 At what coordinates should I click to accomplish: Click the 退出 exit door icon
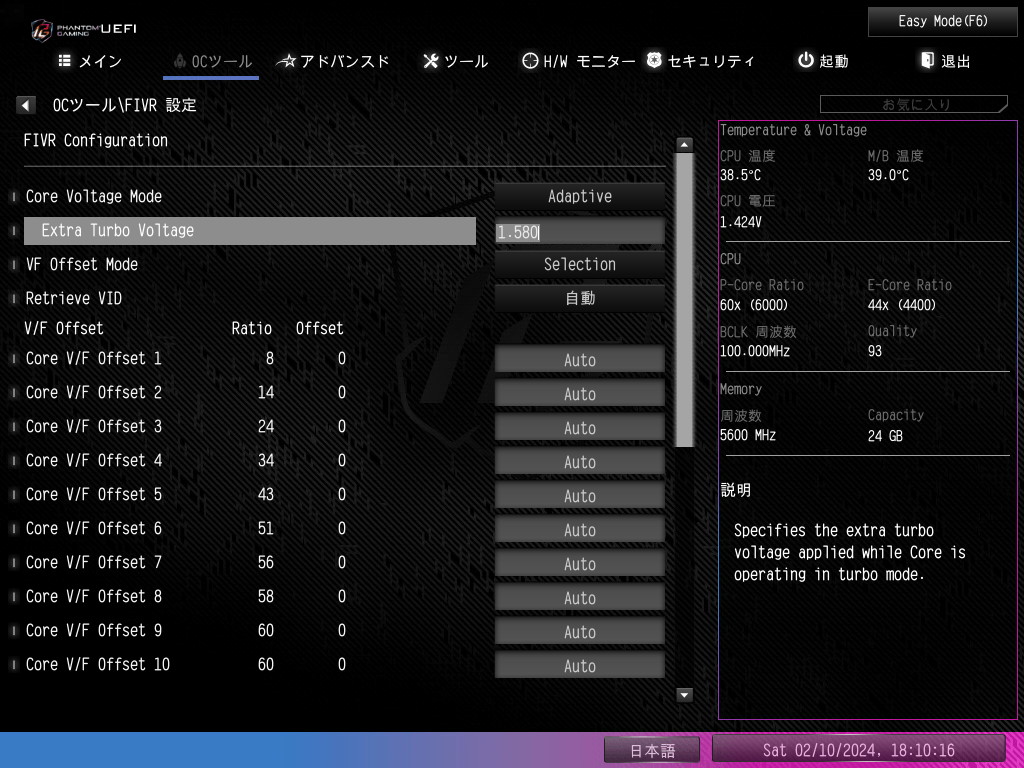point(927,61)
